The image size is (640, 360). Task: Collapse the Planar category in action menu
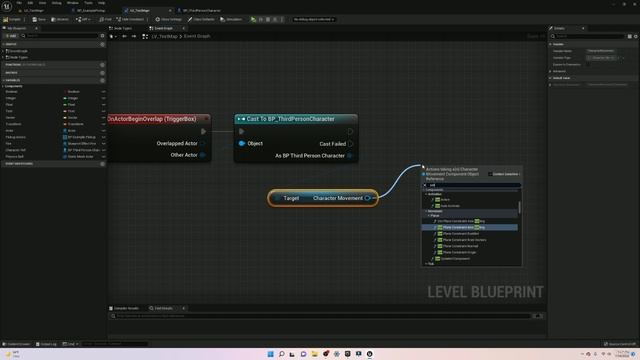tap(429, 216)
